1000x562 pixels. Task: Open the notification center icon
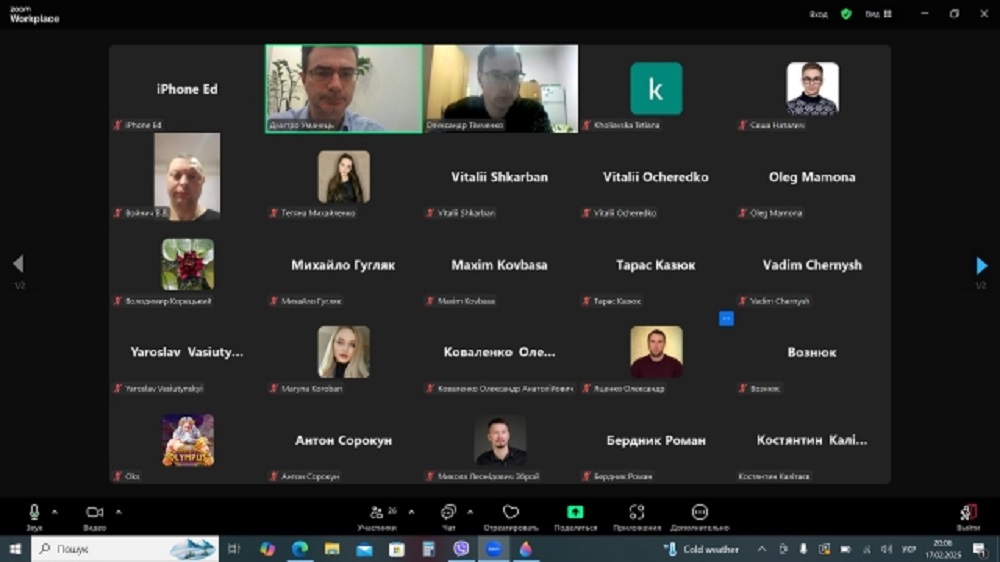(980, 549)
